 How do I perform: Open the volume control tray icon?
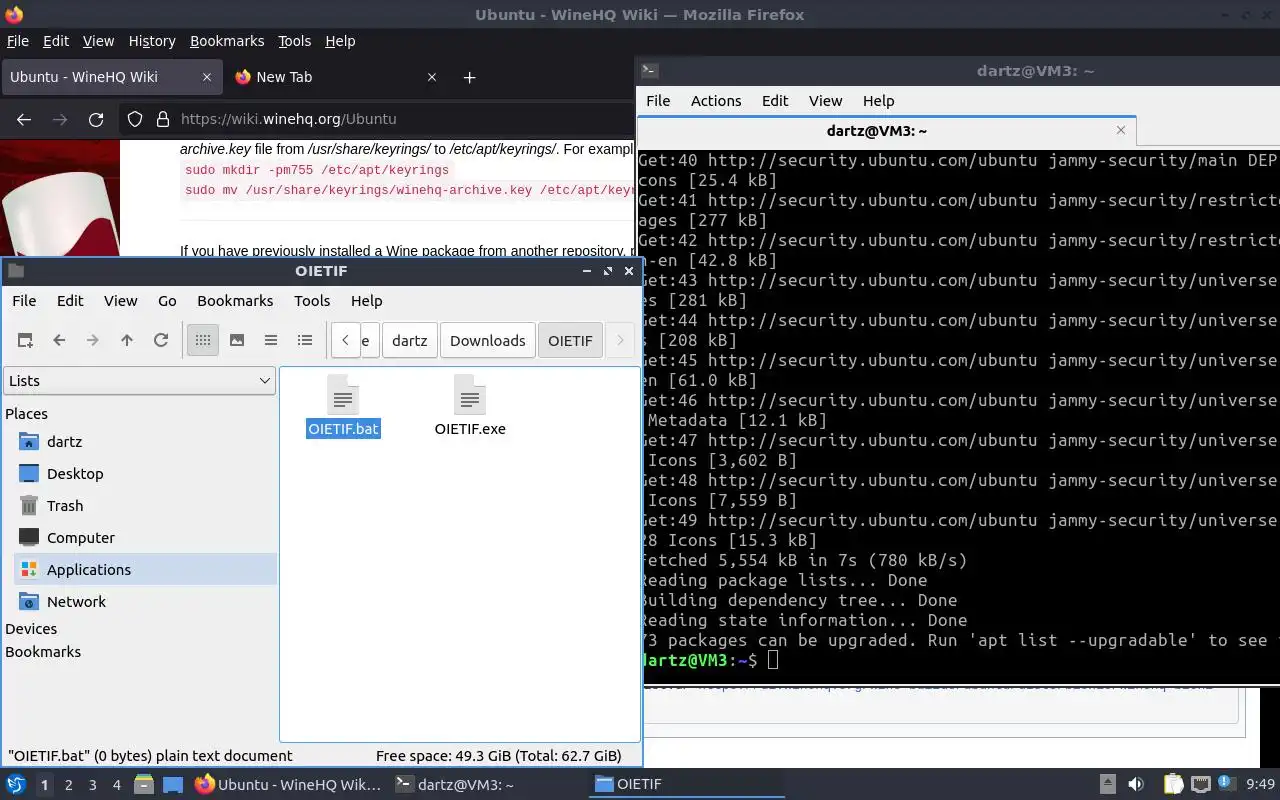click(x=1136, y=784)
